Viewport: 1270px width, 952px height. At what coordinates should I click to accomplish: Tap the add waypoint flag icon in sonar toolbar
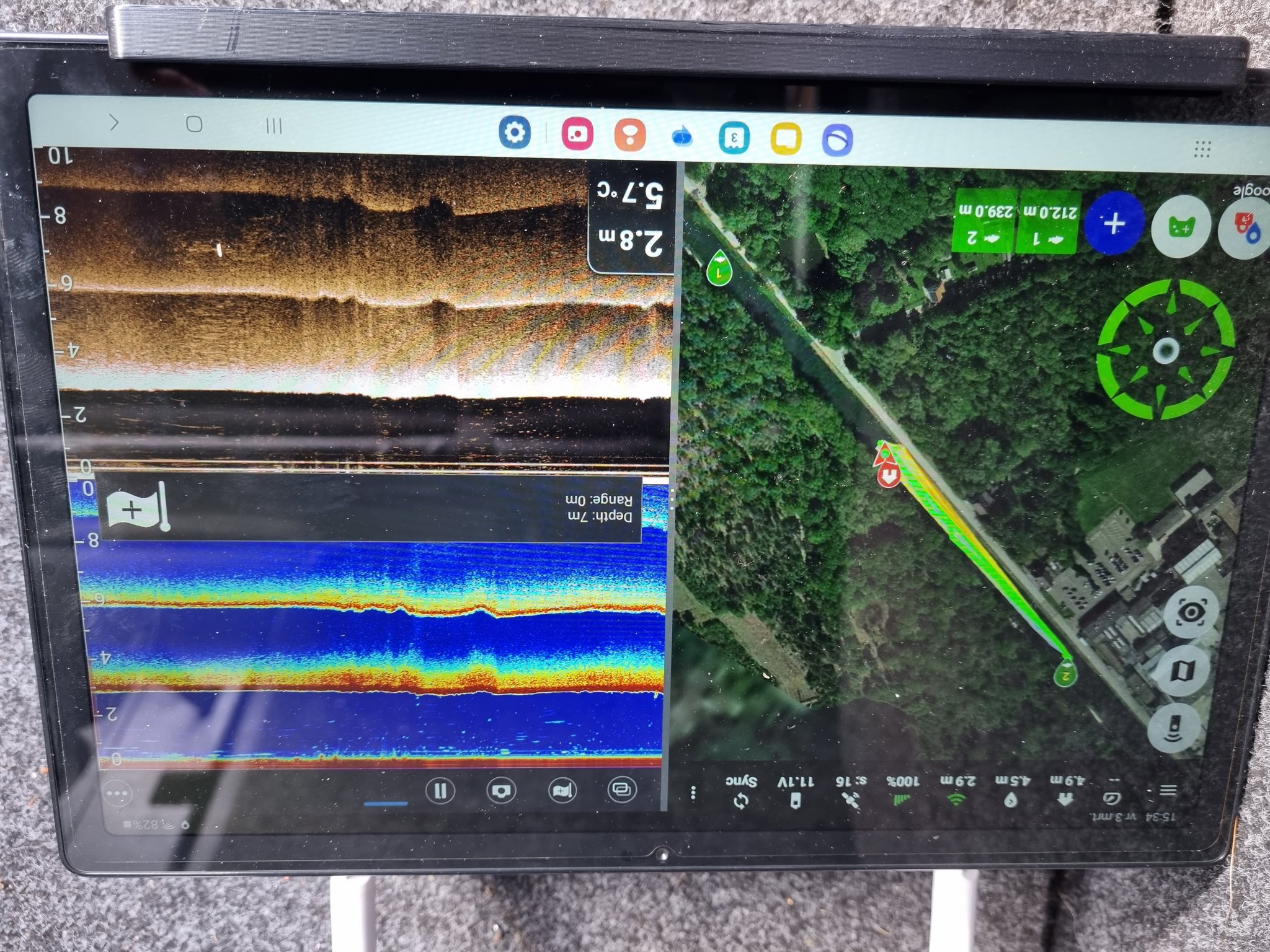[562, 791]
